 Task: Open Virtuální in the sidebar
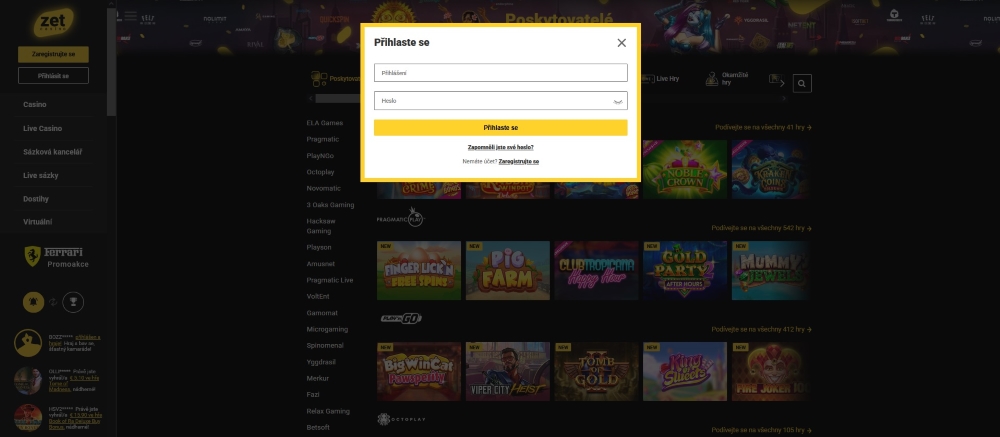(38, 222)
